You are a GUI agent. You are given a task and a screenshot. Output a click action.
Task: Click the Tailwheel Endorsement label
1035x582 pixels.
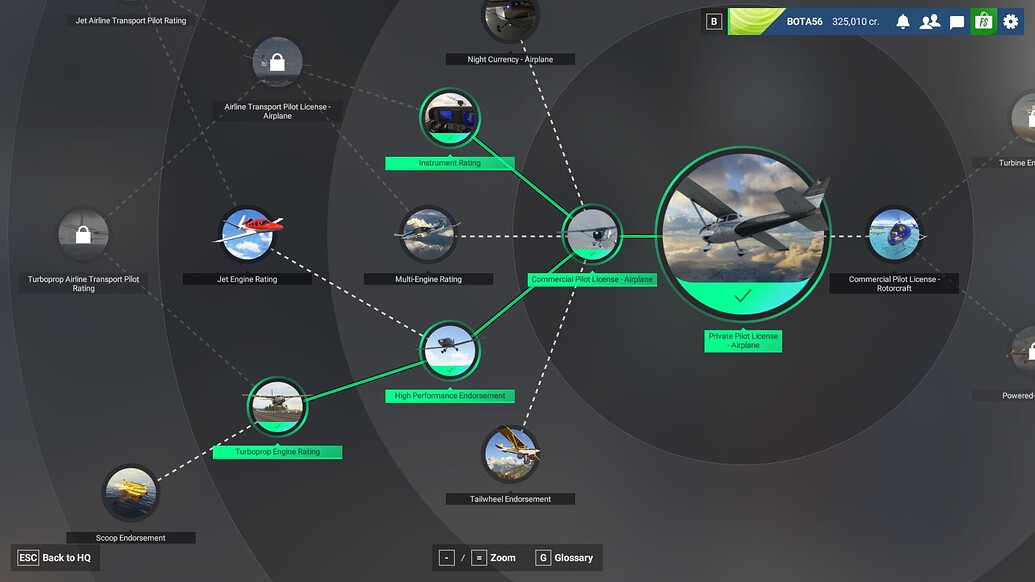[510, 499]
